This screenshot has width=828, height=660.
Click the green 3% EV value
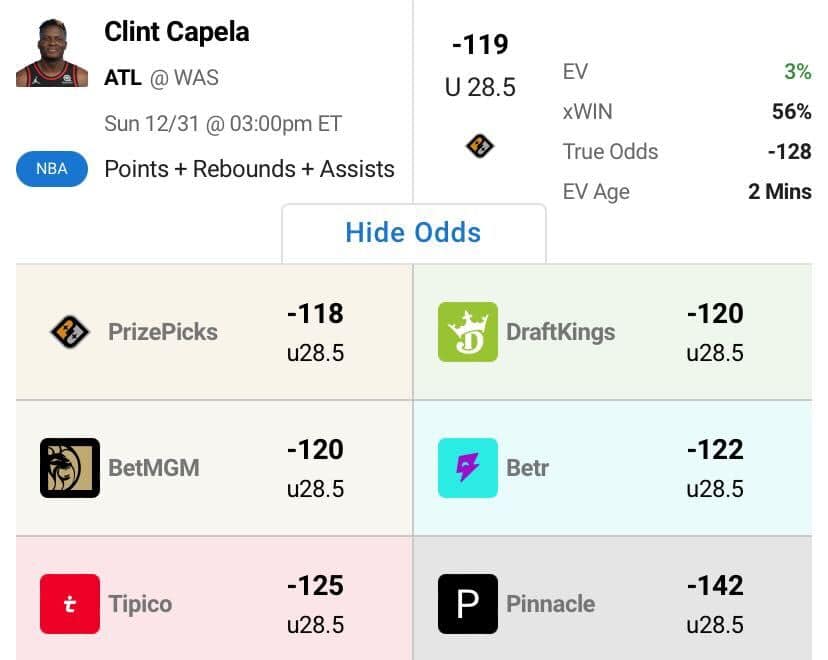[797, 72]
